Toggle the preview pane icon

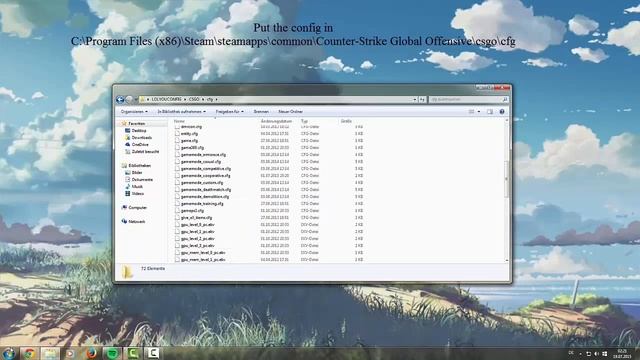490,111
